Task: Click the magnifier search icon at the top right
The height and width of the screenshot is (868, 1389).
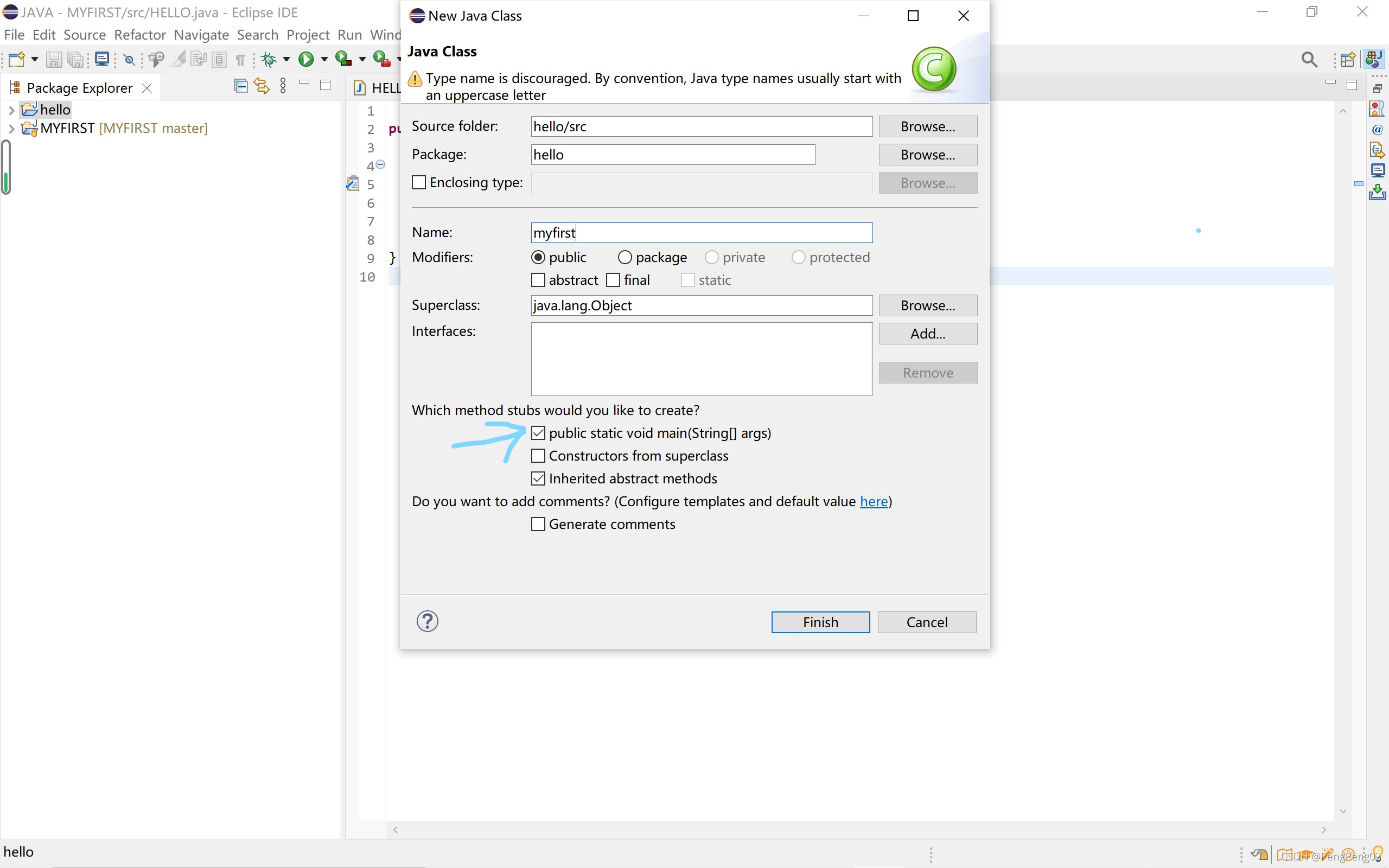Action: coord(1309,59)
